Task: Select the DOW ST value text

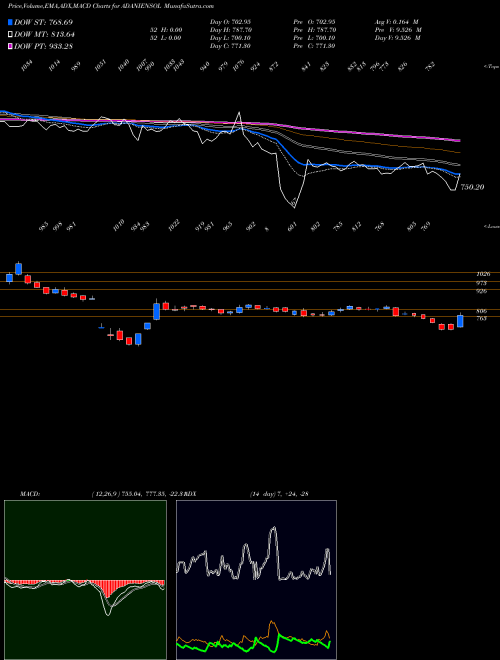Action: (43, 22)
